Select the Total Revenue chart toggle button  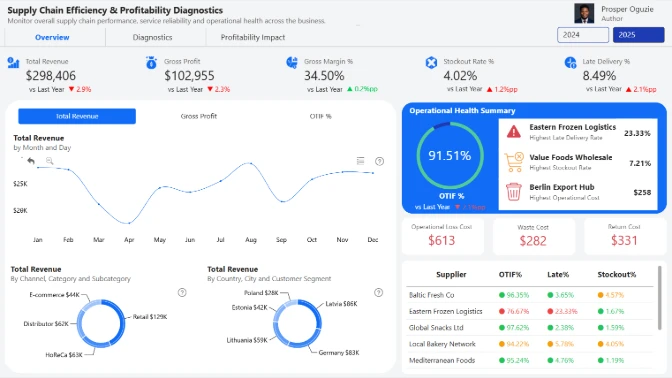coord(77,116)
